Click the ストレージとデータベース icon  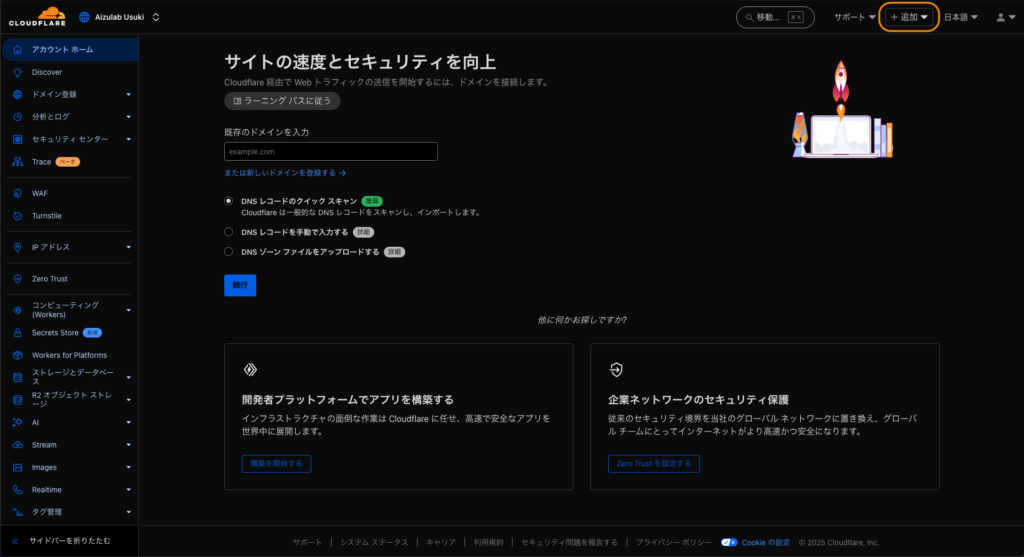(18, 377)
